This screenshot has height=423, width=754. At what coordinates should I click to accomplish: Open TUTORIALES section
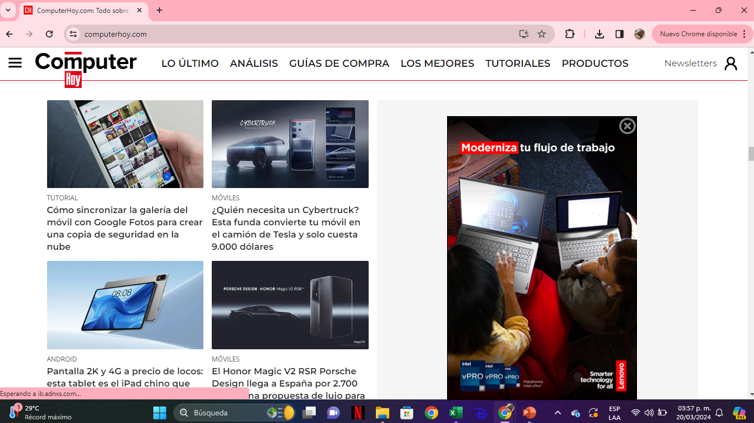pos(517,63)
